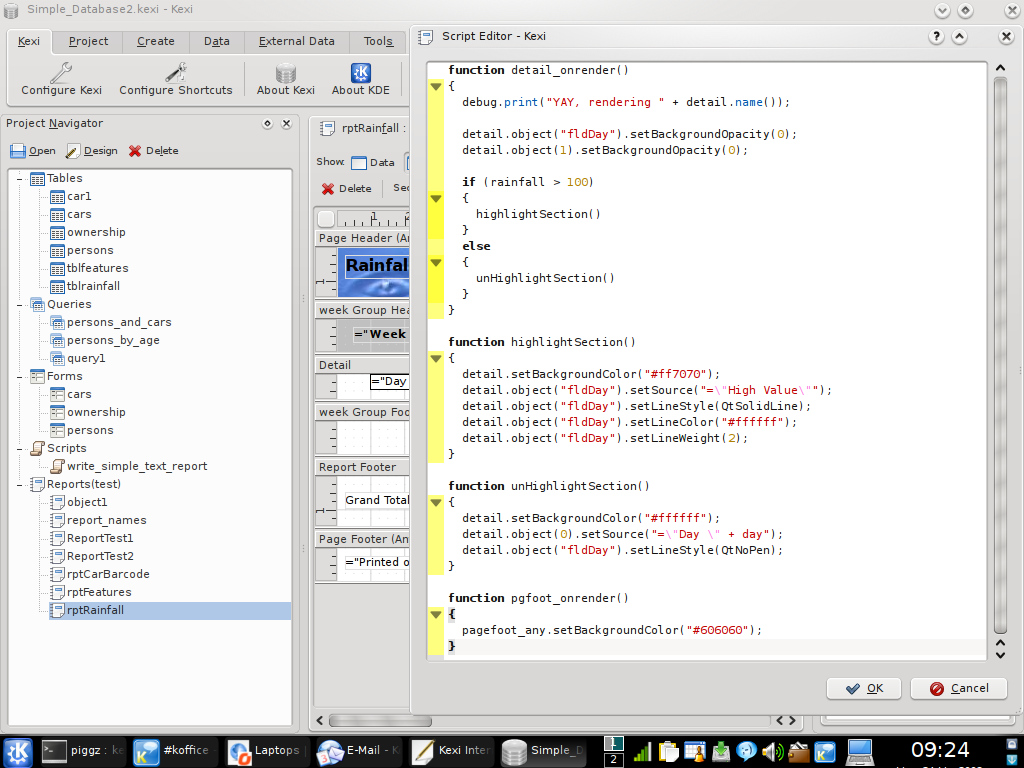The image size is (1024, 768).
Task: Collapse the Queries tree group
Action: tap(20, 304)
